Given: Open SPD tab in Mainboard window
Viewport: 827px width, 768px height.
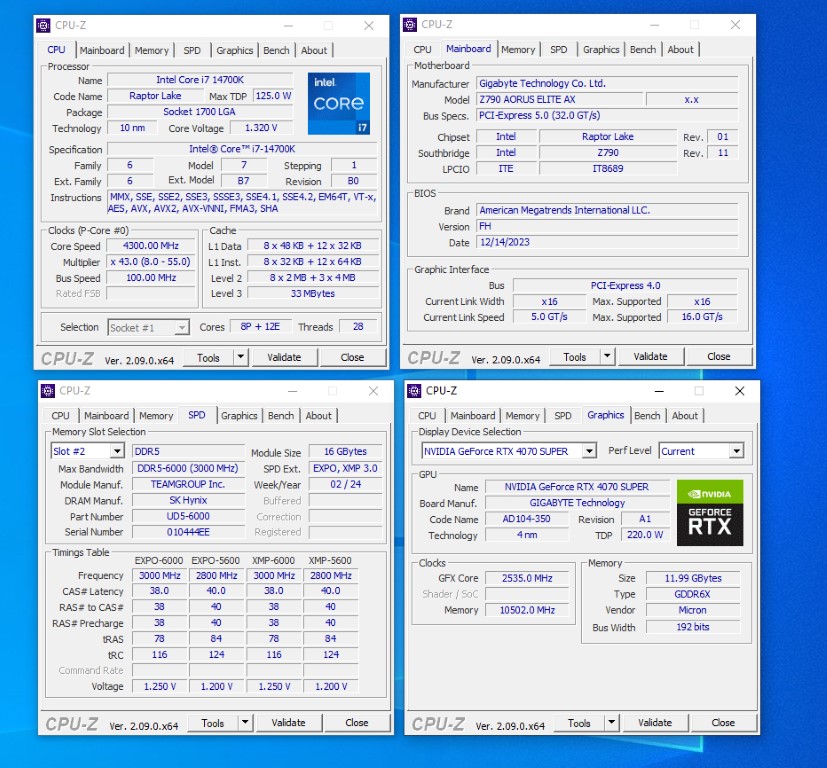Looking at the screenshot, I should (x=559, y=50).
